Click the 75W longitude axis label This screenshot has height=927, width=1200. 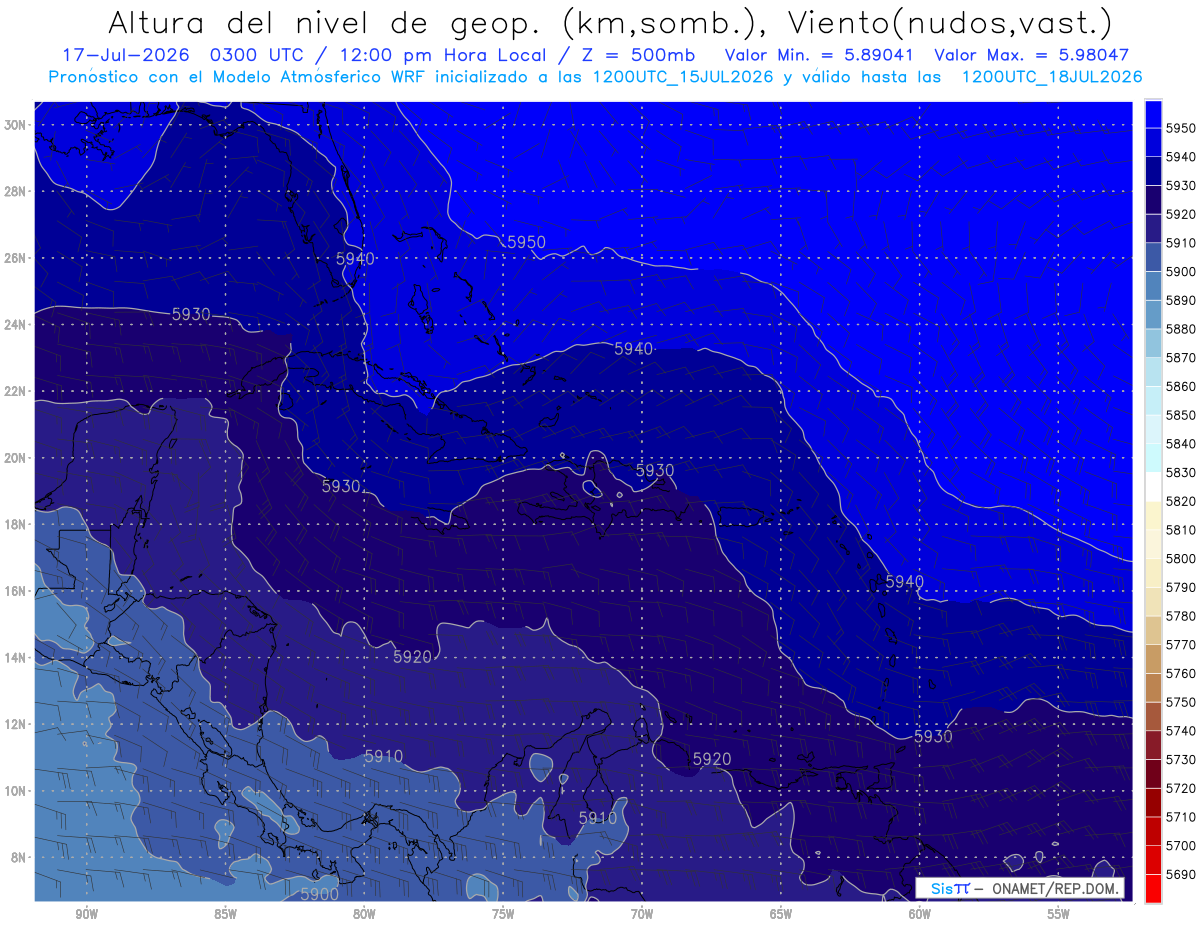coord(503,915)
